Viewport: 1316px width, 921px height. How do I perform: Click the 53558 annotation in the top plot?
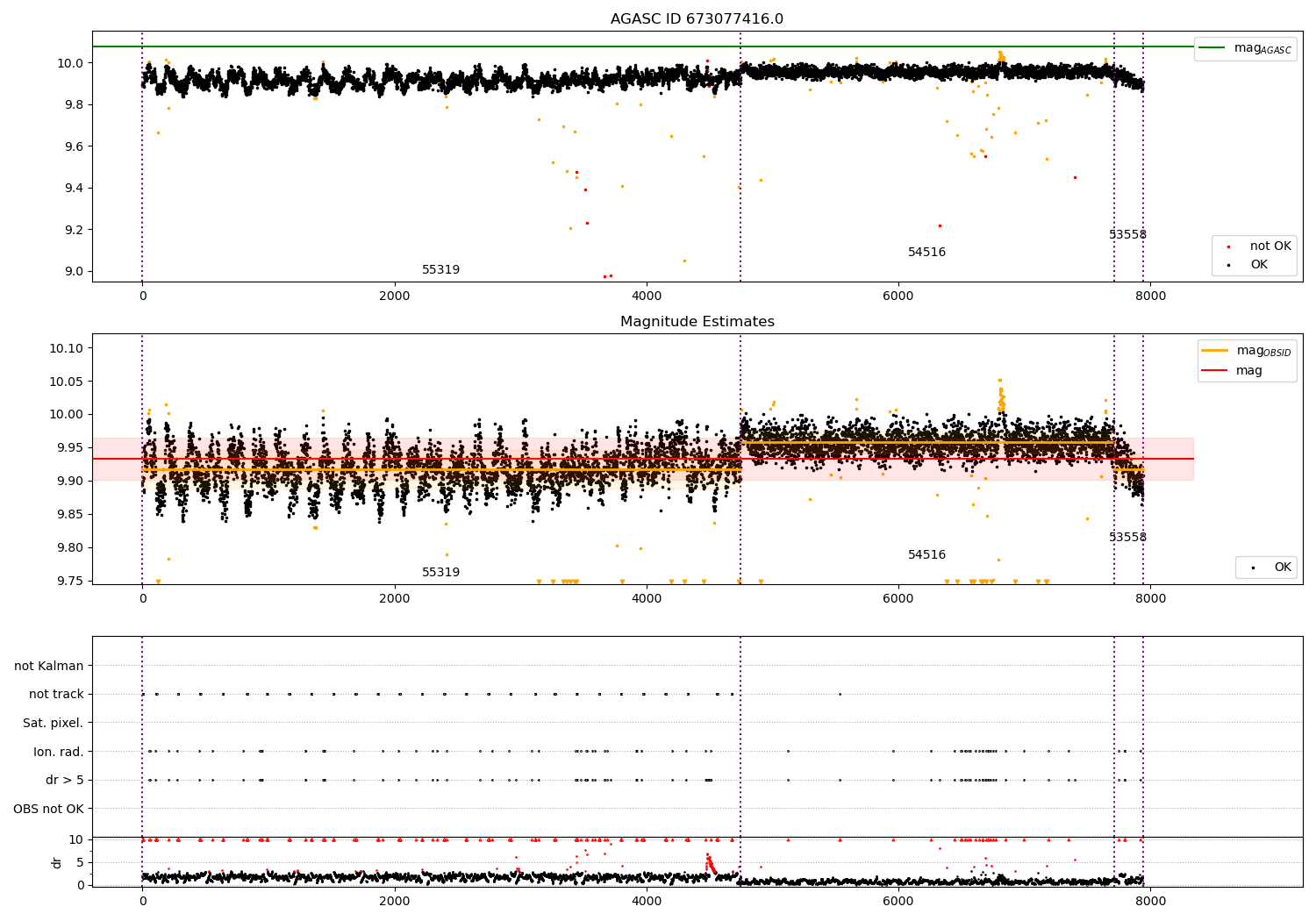(x=1127, y=235)
